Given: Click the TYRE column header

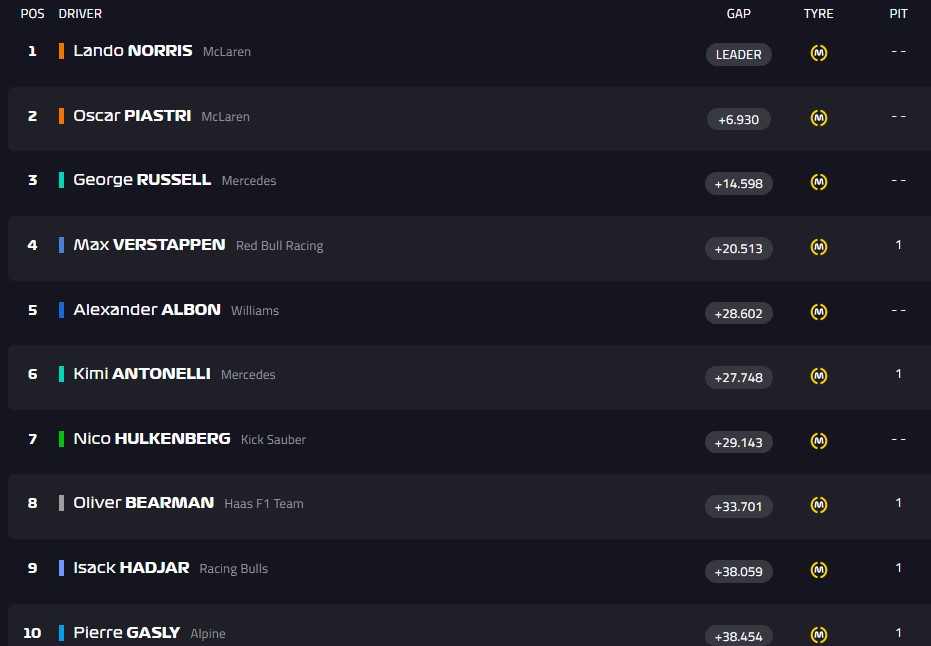Looking at the screenshot, I should (x=818, y=14).
